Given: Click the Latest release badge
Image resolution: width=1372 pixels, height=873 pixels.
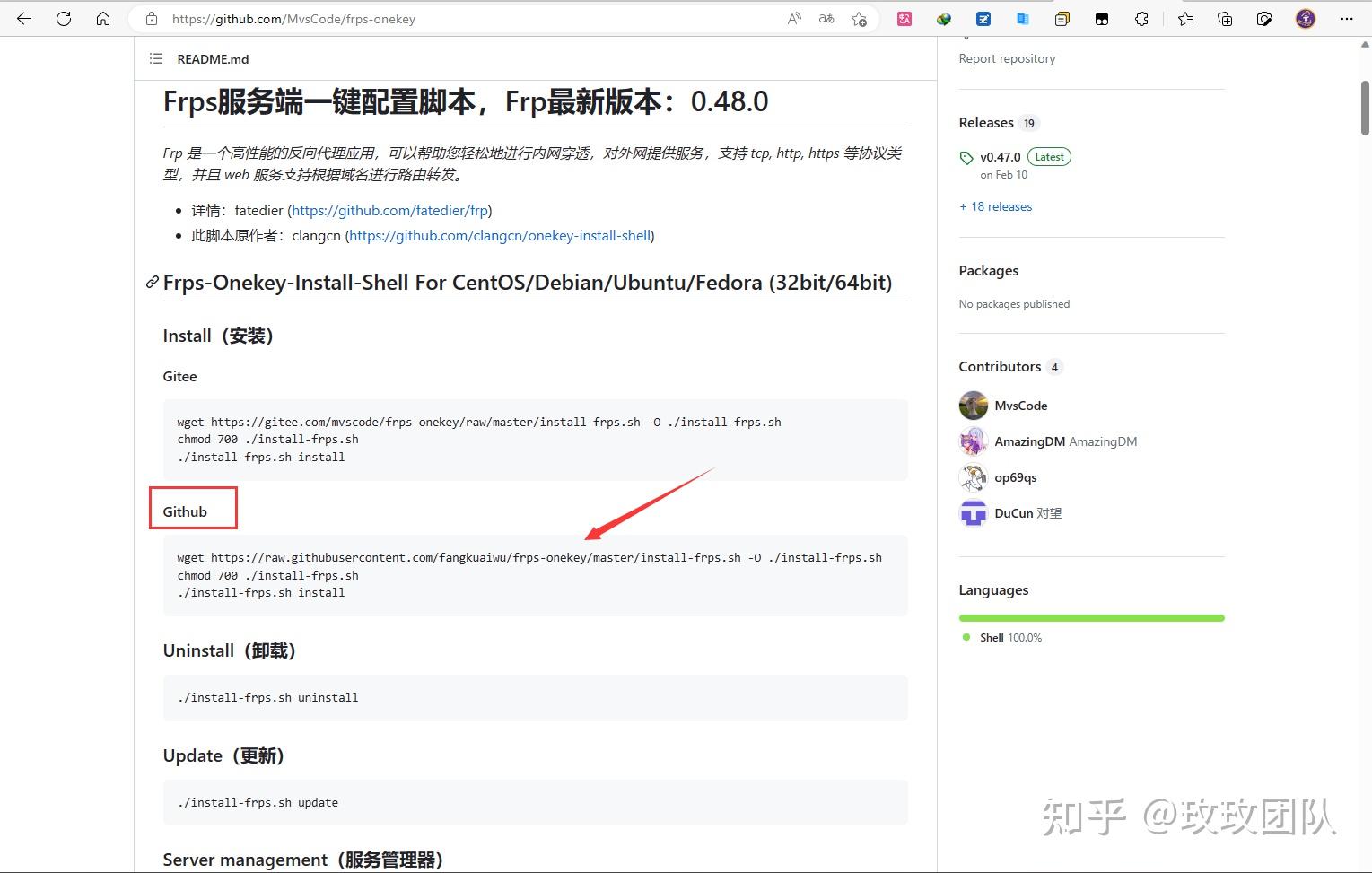Looking at the screenshot, I should click(1049, 157).
